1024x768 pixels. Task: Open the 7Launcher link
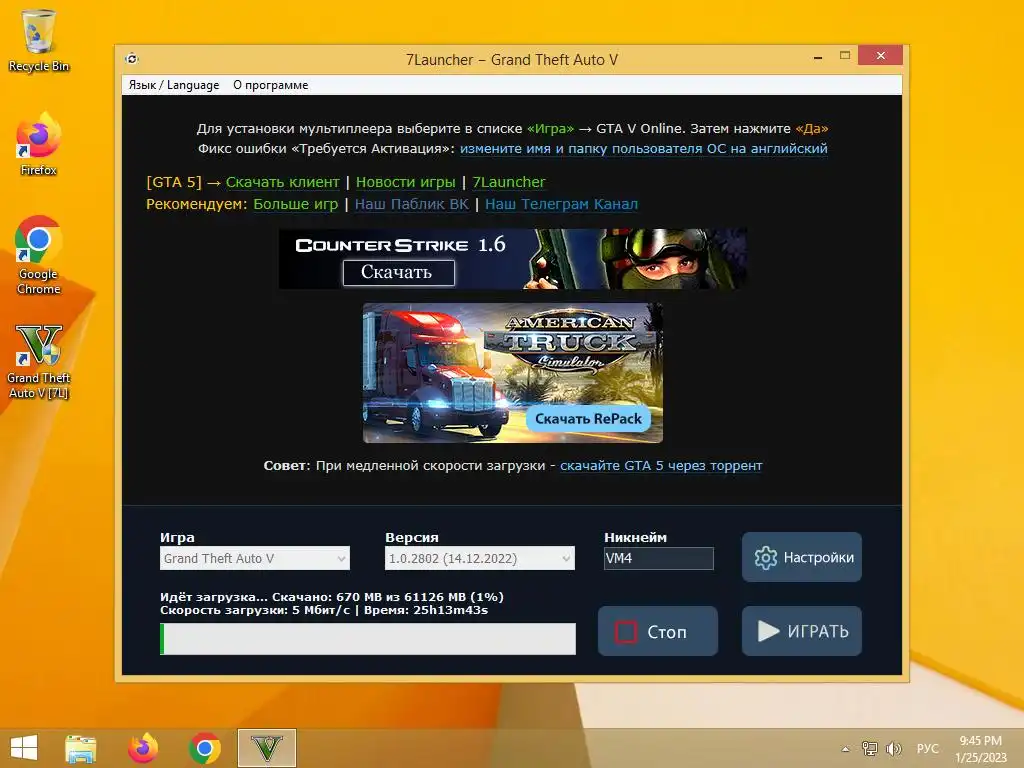pyautogui.click(x=509, y=182)
